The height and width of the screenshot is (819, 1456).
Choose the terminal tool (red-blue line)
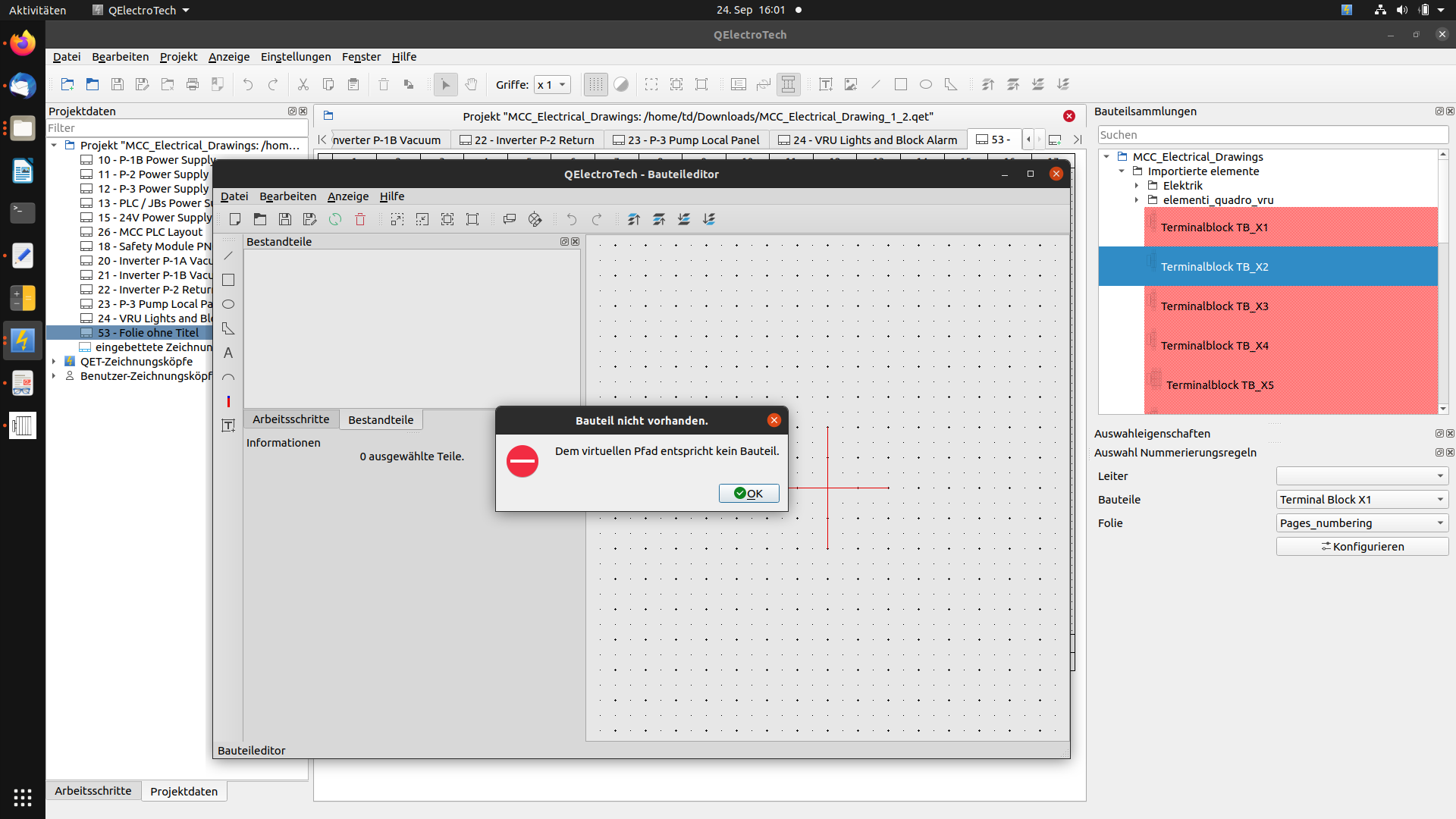[x=228, y=402]
